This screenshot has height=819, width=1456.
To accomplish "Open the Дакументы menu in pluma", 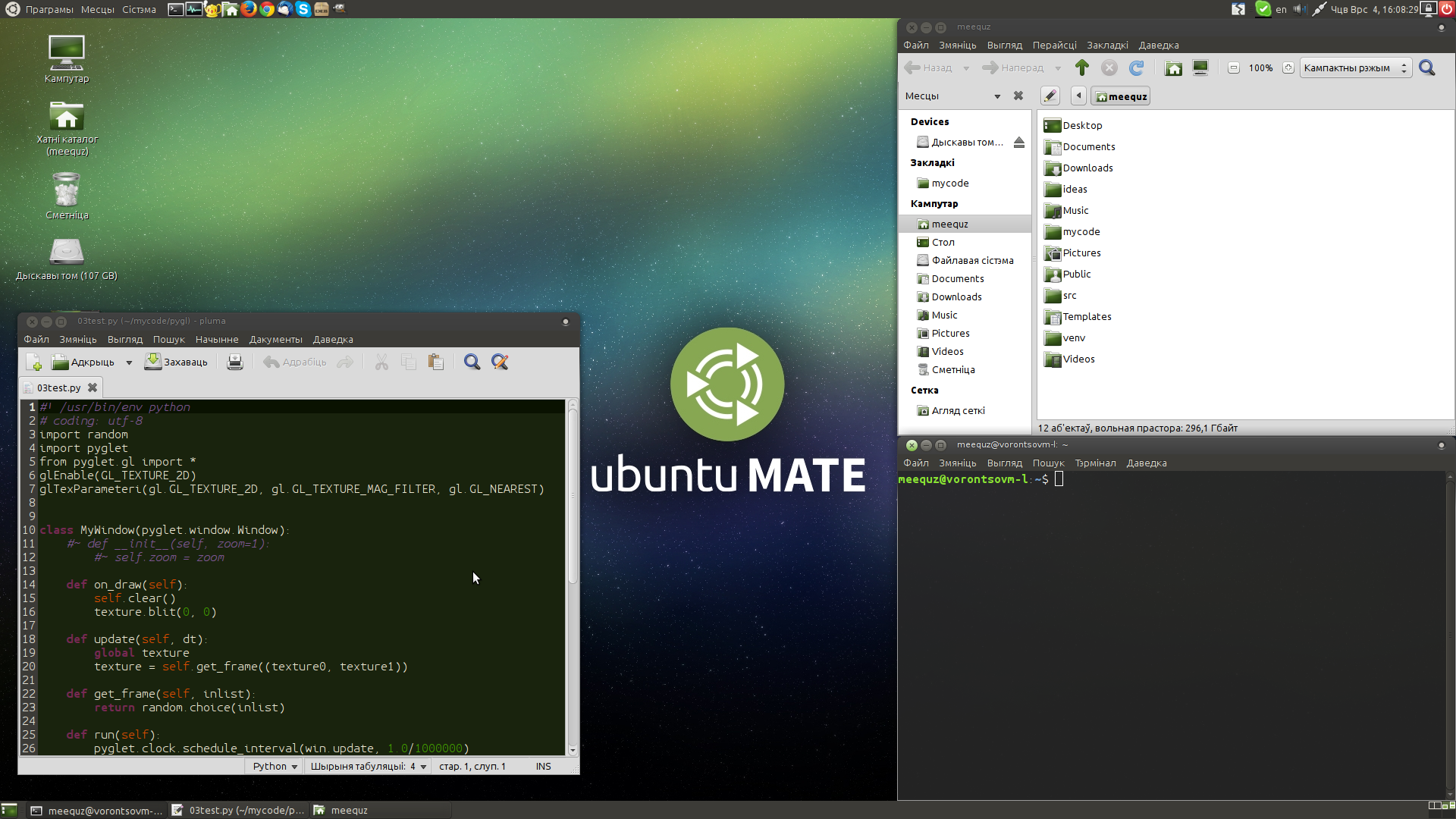I will (x=276, y=340).
